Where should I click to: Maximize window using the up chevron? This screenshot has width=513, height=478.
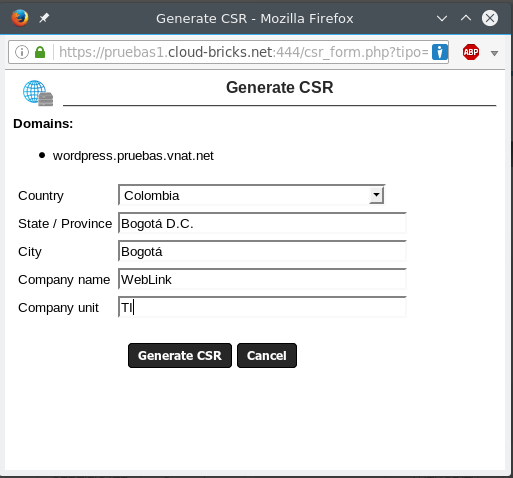[466, 18]
